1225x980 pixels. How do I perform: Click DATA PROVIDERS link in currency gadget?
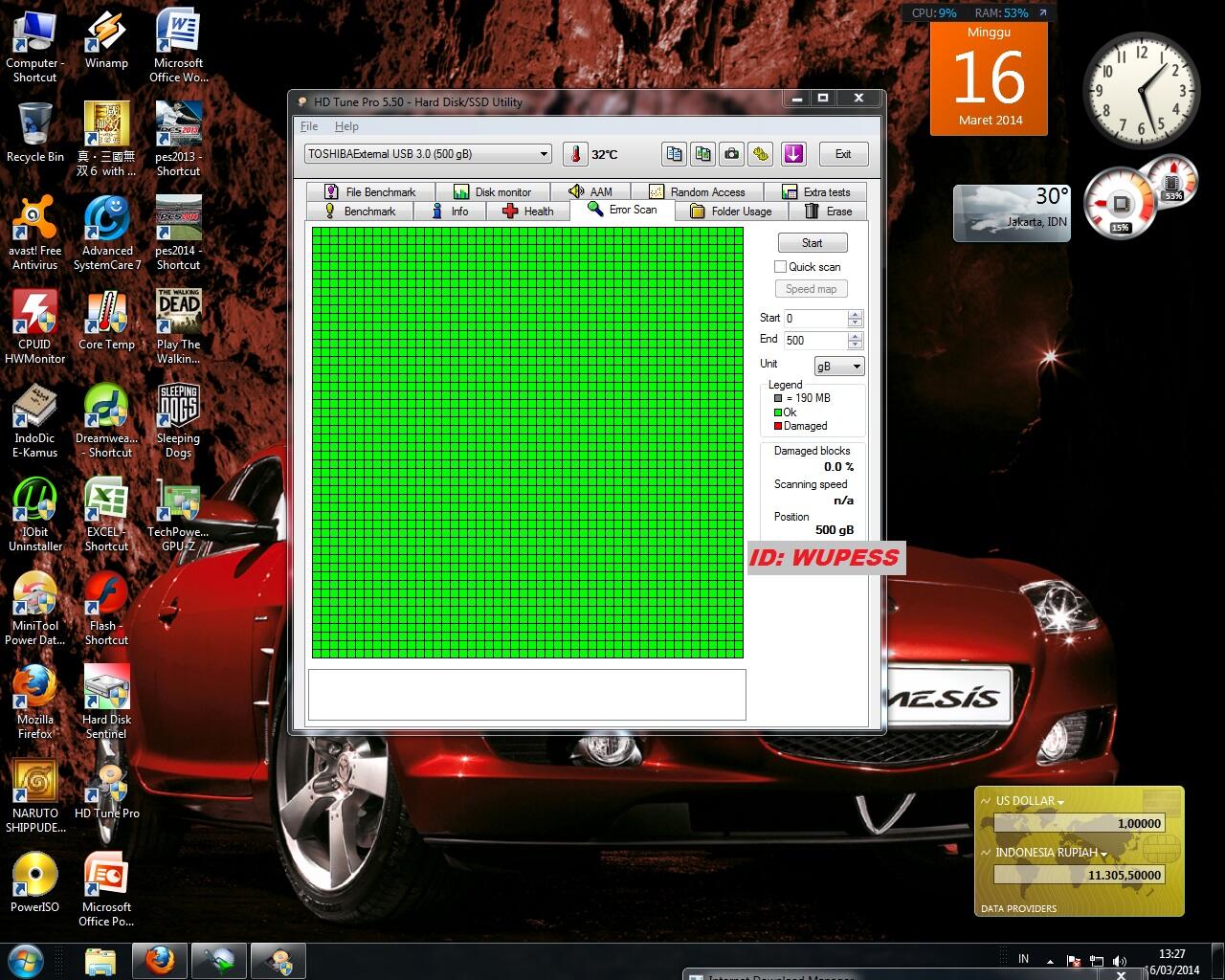tap(1018, 908)
